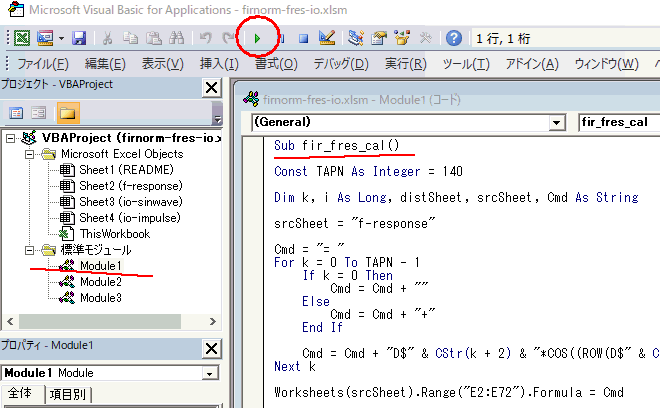Click the Worksheets(srcSheet).Range formula line

click(x=449, y=392)
